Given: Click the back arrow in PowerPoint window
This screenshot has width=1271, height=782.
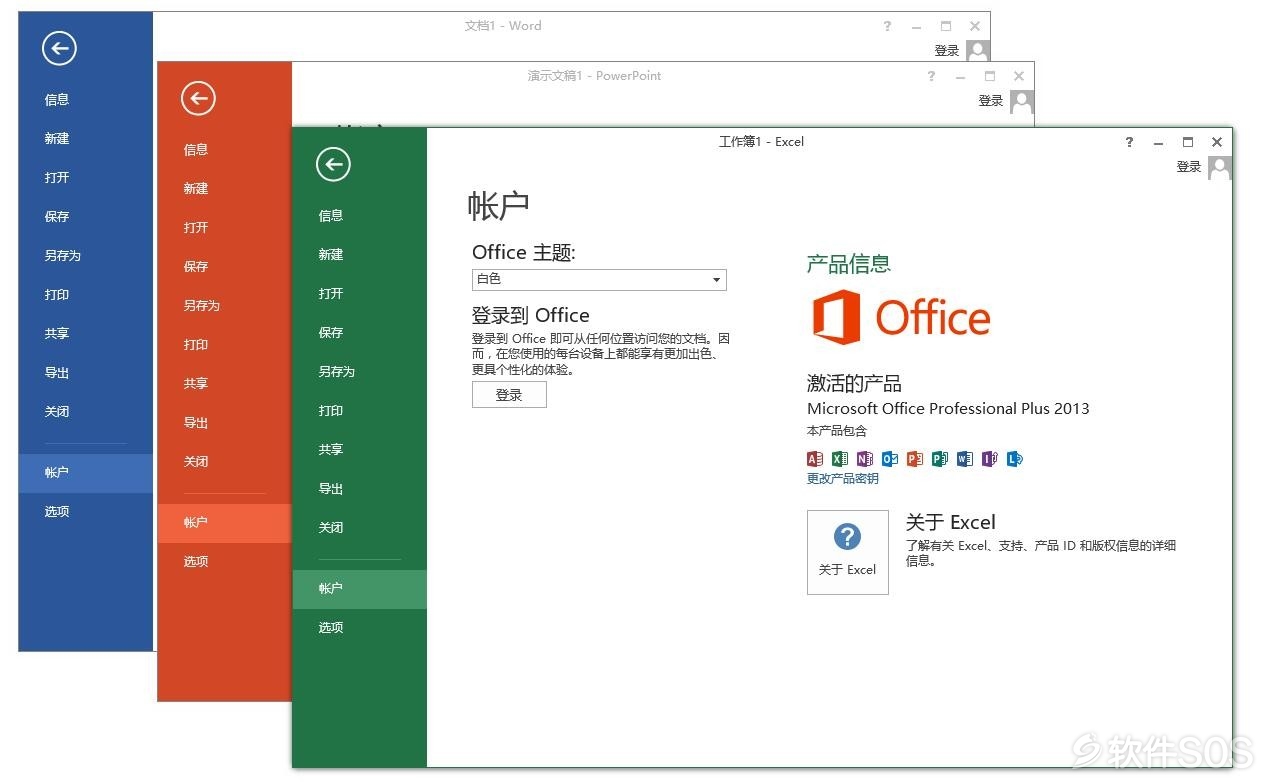Looking at the screenshot, I should pos(198,98).
